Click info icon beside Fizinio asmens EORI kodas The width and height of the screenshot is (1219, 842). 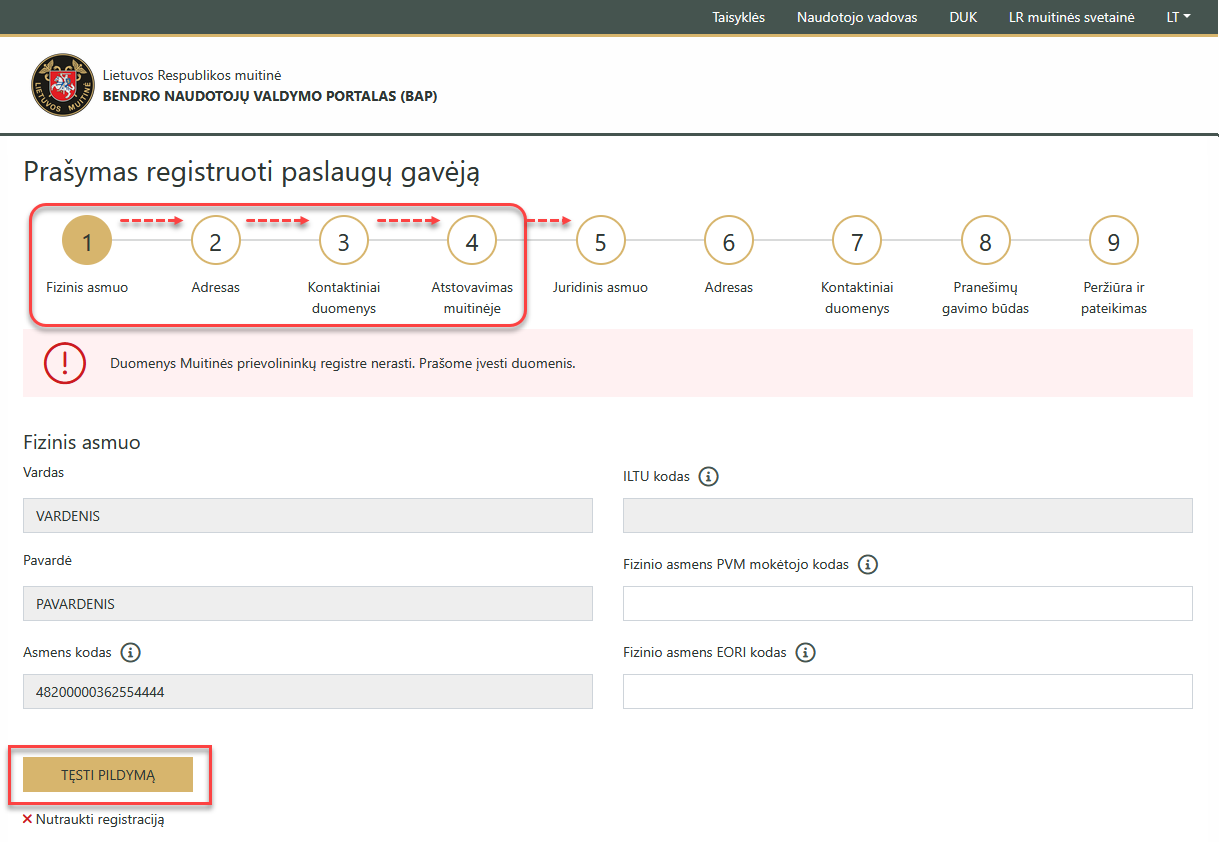[805, 653]
